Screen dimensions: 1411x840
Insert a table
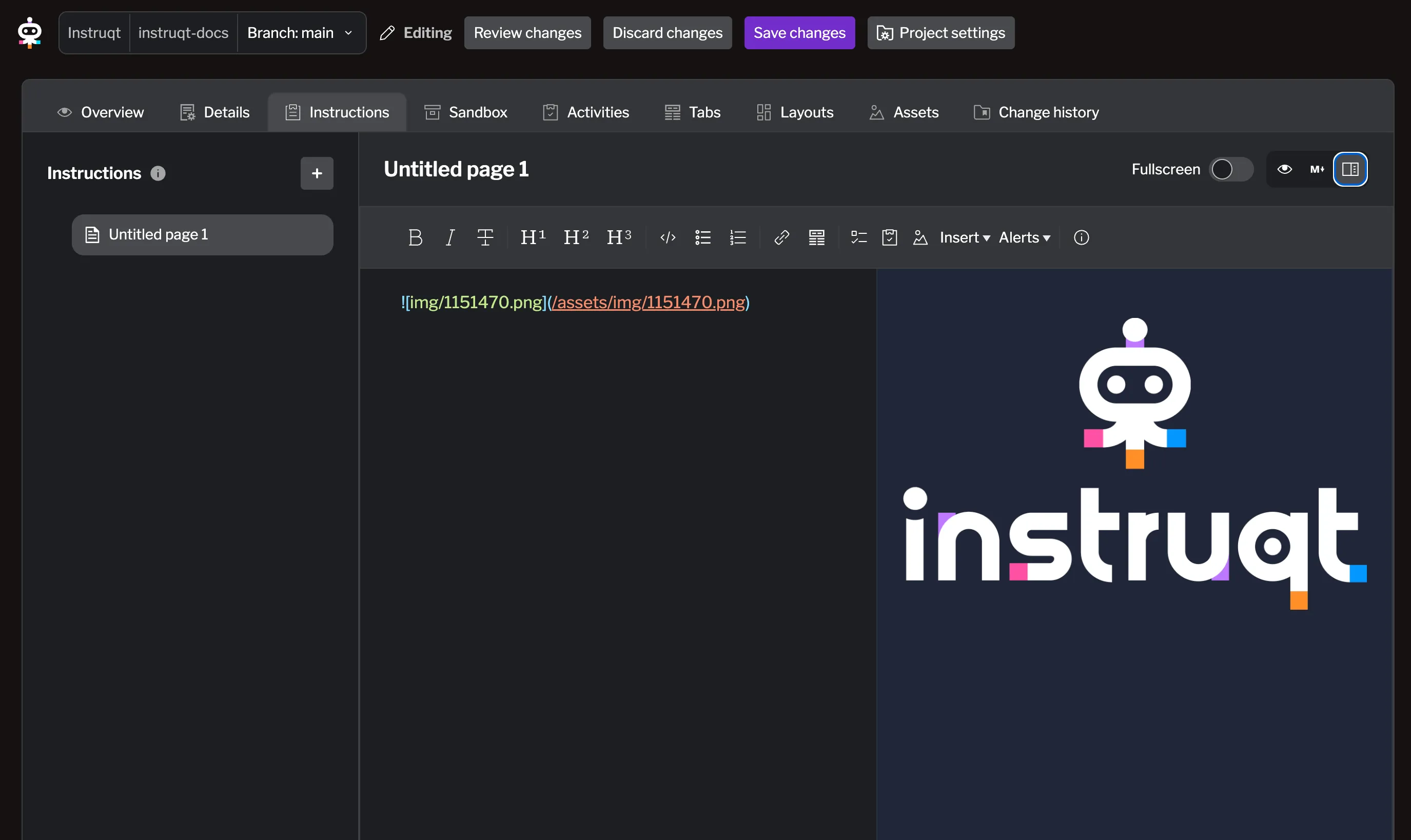click(816, 237)
